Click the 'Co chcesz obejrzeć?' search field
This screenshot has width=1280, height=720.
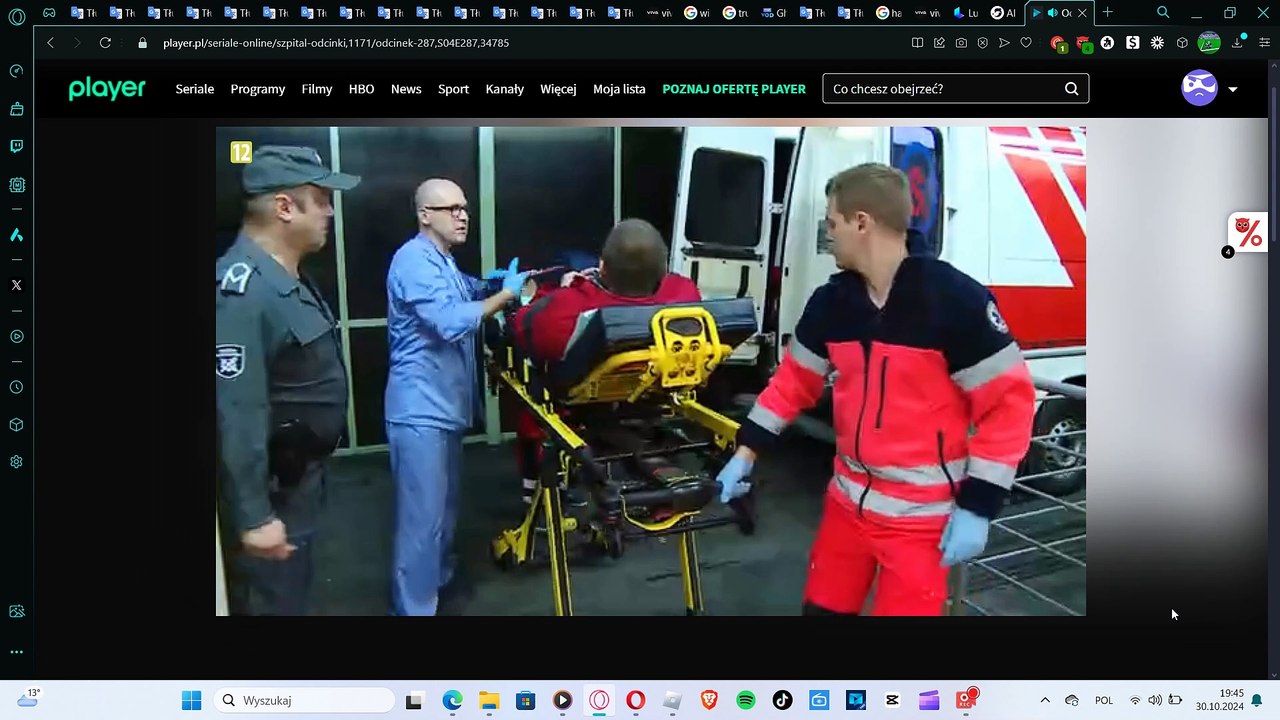(956, 89)
